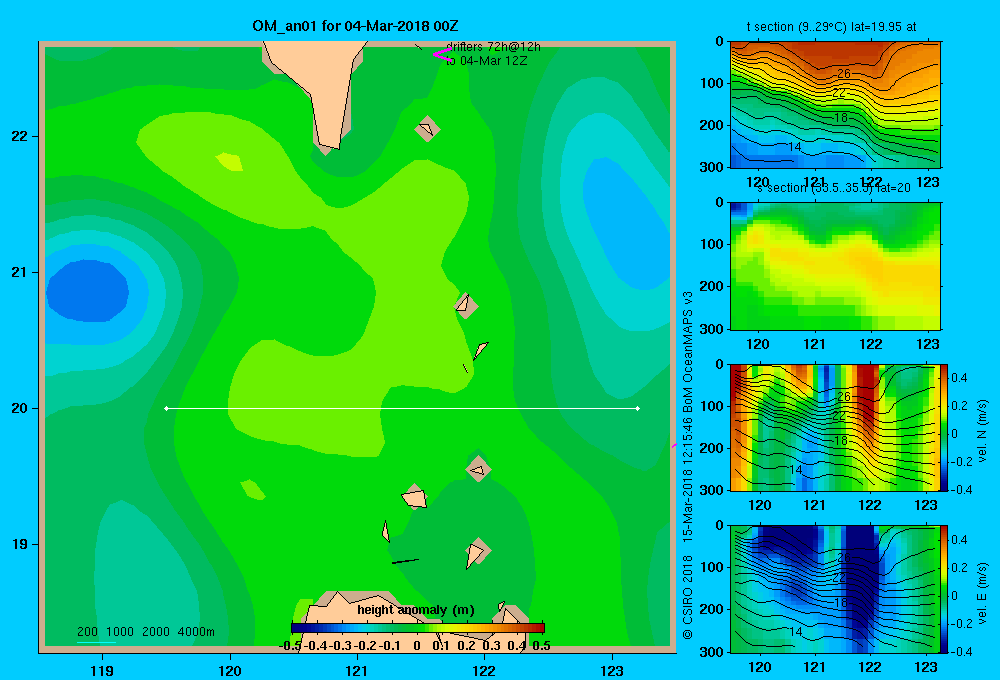The width and height of the screenshot is (1000, 680).
Task: Click the '14' isotherm label in the temperature section
Action: [x=795, y=147]
